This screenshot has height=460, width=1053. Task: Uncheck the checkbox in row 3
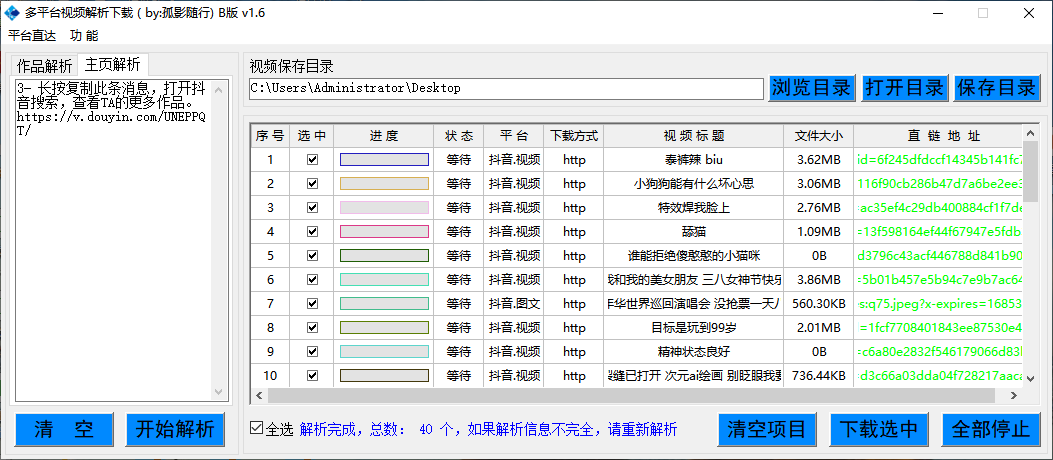(312, 208)
